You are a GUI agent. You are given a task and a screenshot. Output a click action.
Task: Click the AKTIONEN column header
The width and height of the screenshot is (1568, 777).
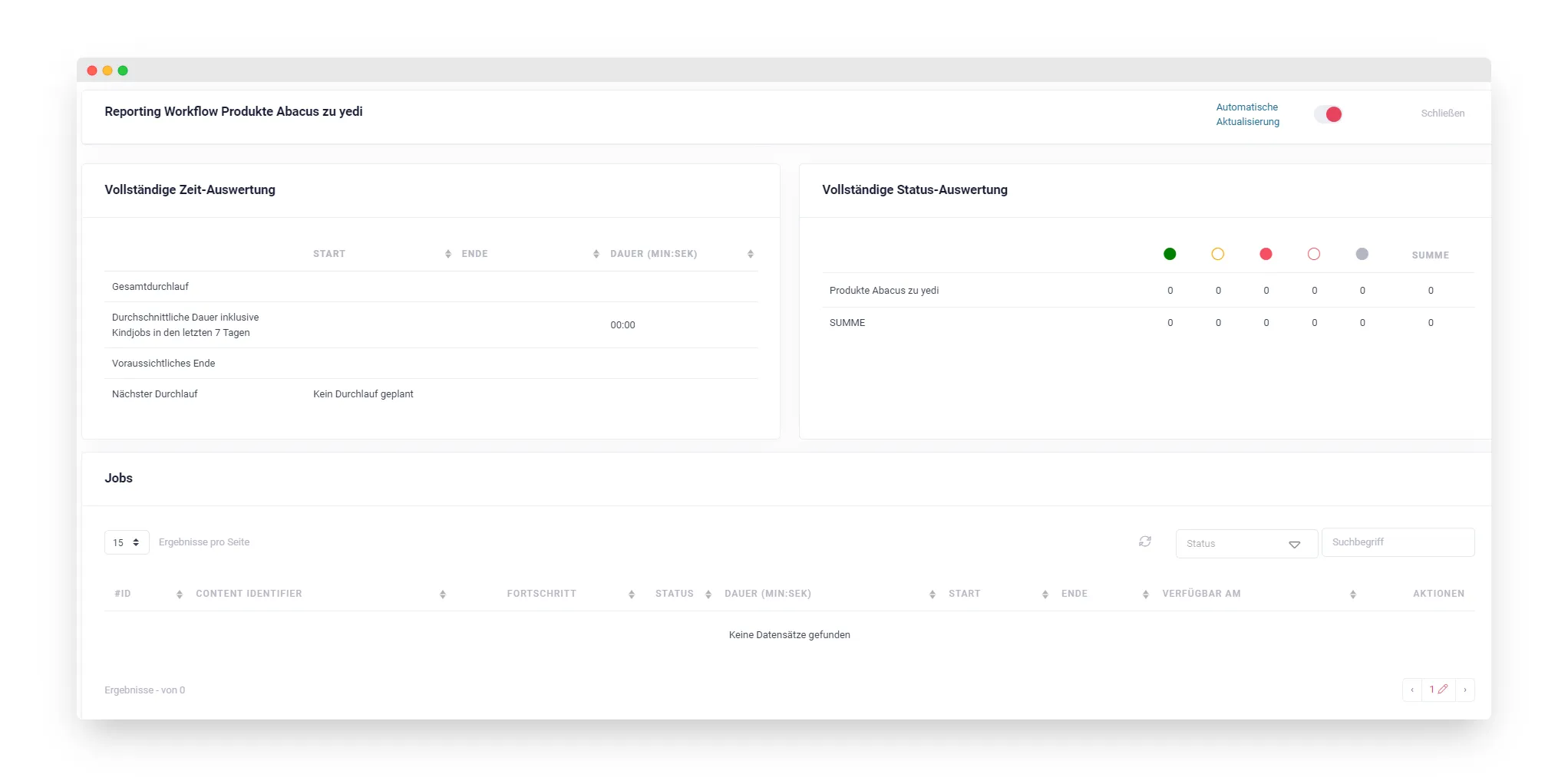[x=1438, y=594]
